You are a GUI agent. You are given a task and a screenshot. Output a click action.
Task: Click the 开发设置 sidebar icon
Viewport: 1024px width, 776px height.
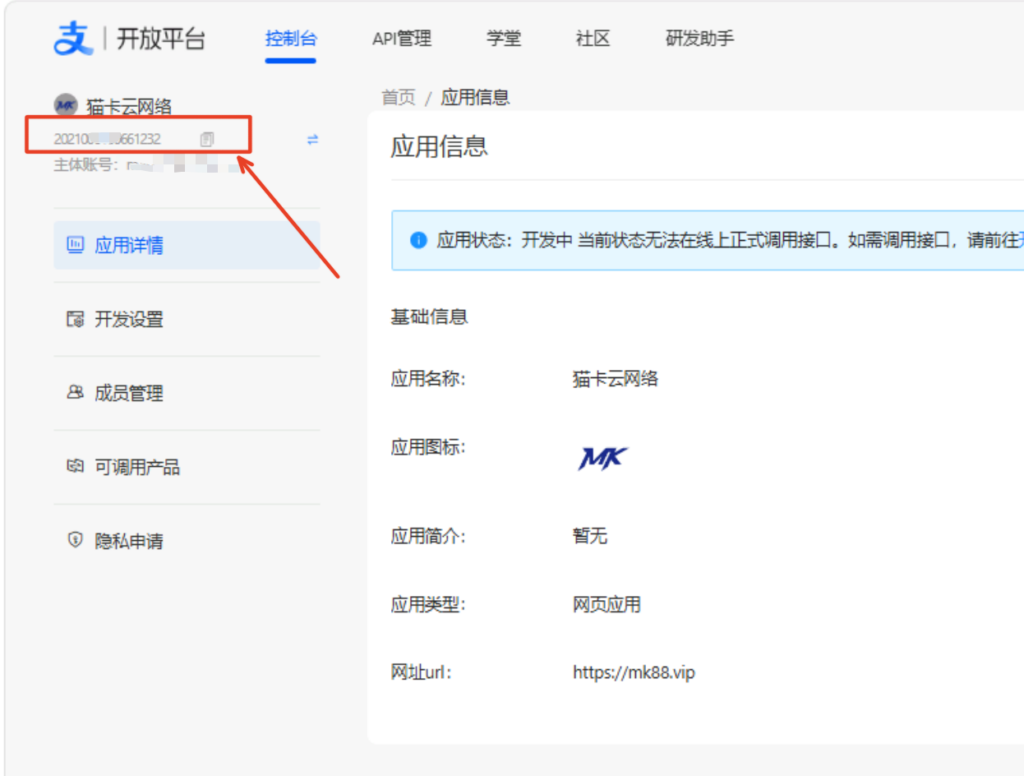(x=75, y=319)
